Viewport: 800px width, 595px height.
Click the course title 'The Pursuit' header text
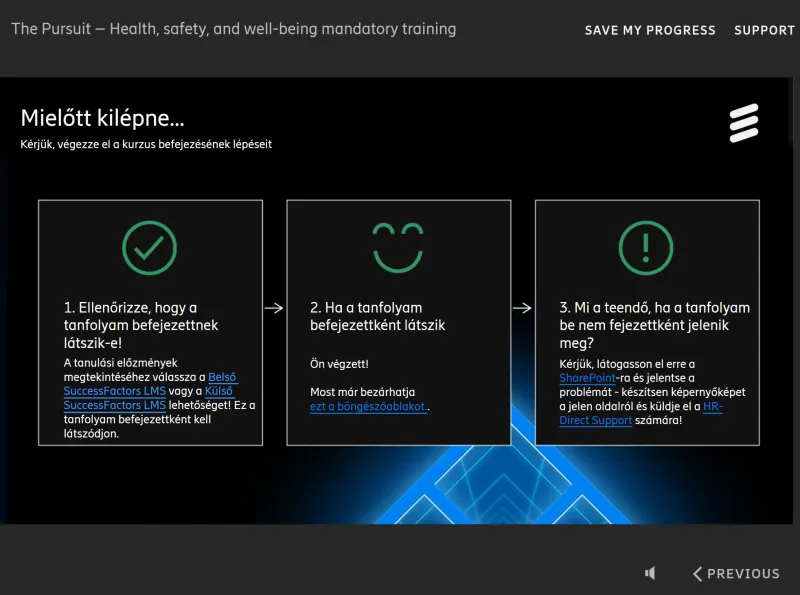233,29
